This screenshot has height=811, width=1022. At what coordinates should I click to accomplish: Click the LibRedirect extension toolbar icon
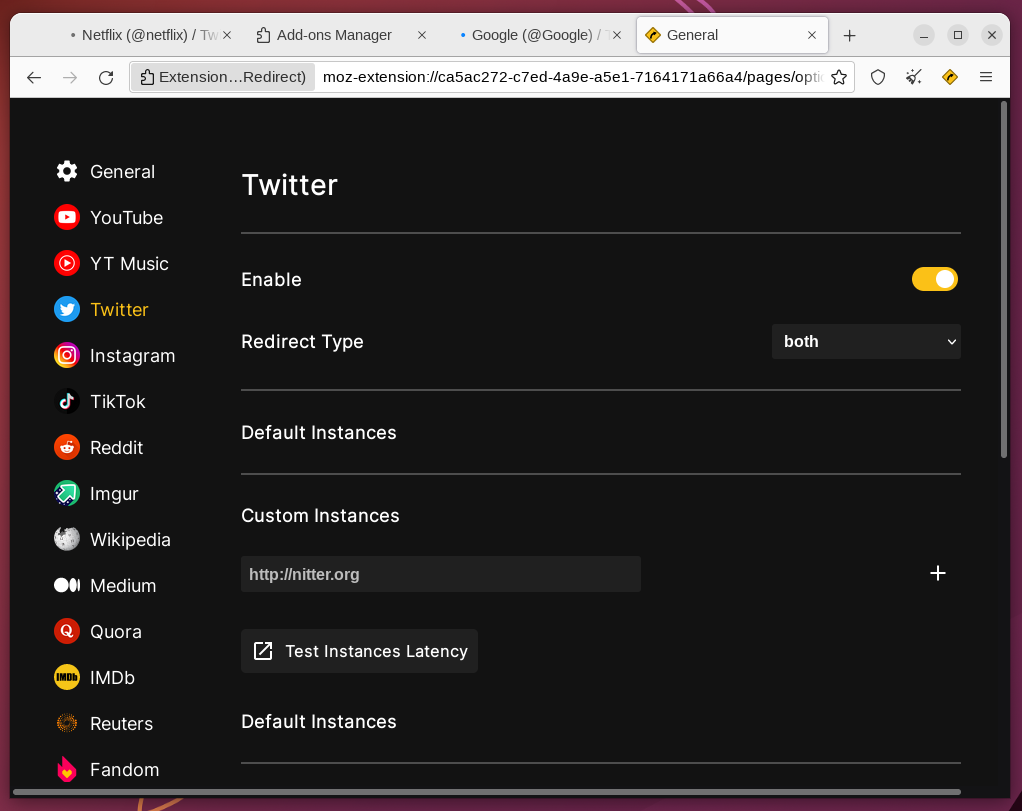click(950, 77)
